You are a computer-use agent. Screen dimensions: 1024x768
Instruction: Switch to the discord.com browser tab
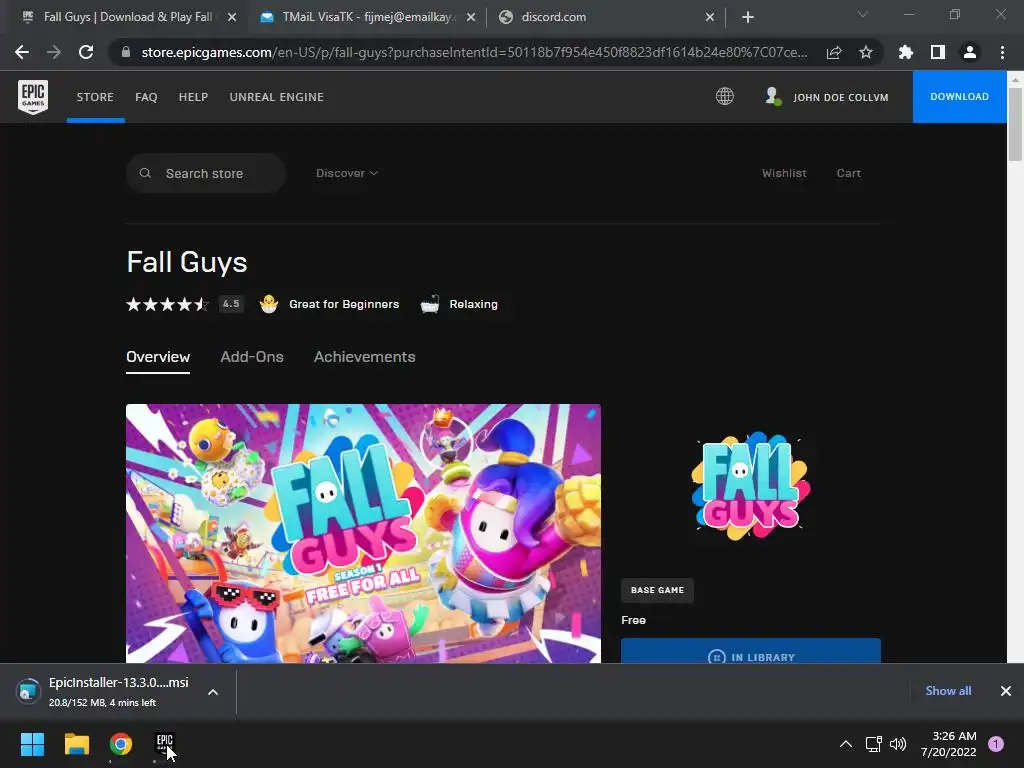click(x=605, y=17)
